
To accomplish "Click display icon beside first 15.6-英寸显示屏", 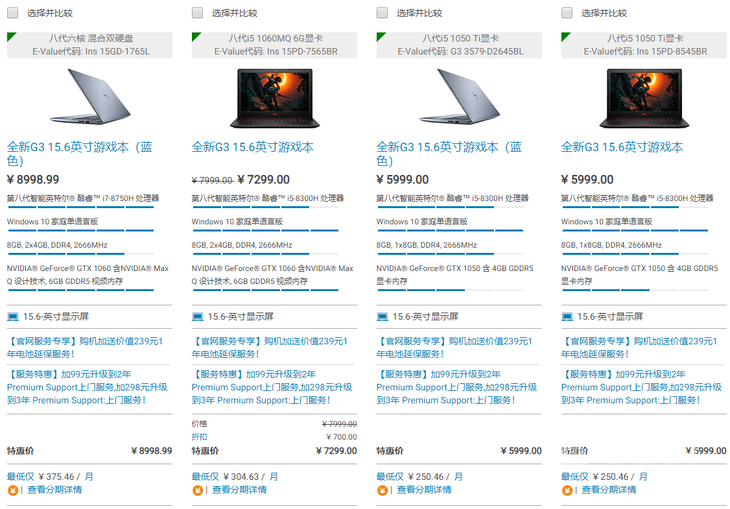I will click(x=13, y=317).
